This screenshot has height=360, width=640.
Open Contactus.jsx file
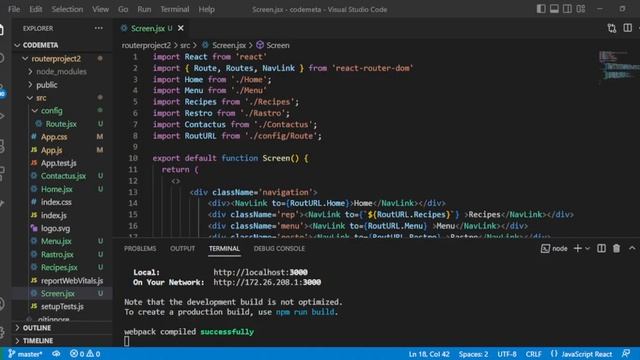click(63, 176)
